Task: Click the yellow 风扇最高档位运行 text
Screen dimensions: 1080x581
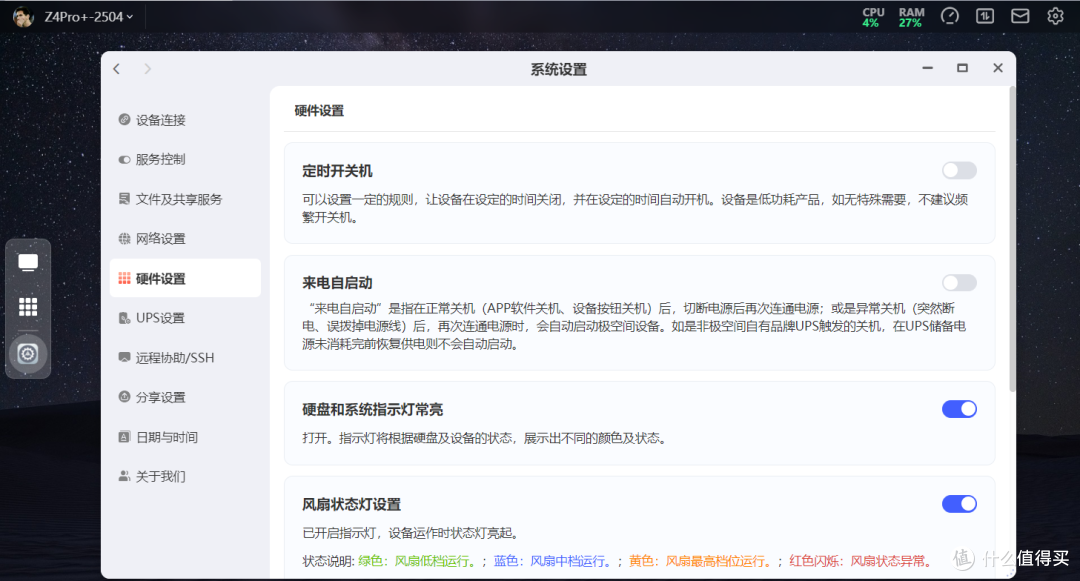Action: click(718, 561)
